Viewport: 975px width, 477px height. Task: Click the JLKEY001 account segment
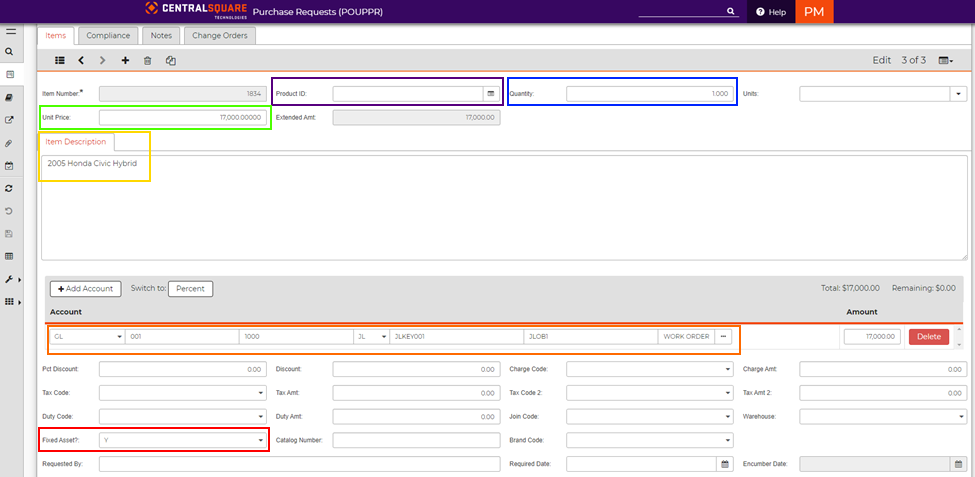[x=456, y=336]
